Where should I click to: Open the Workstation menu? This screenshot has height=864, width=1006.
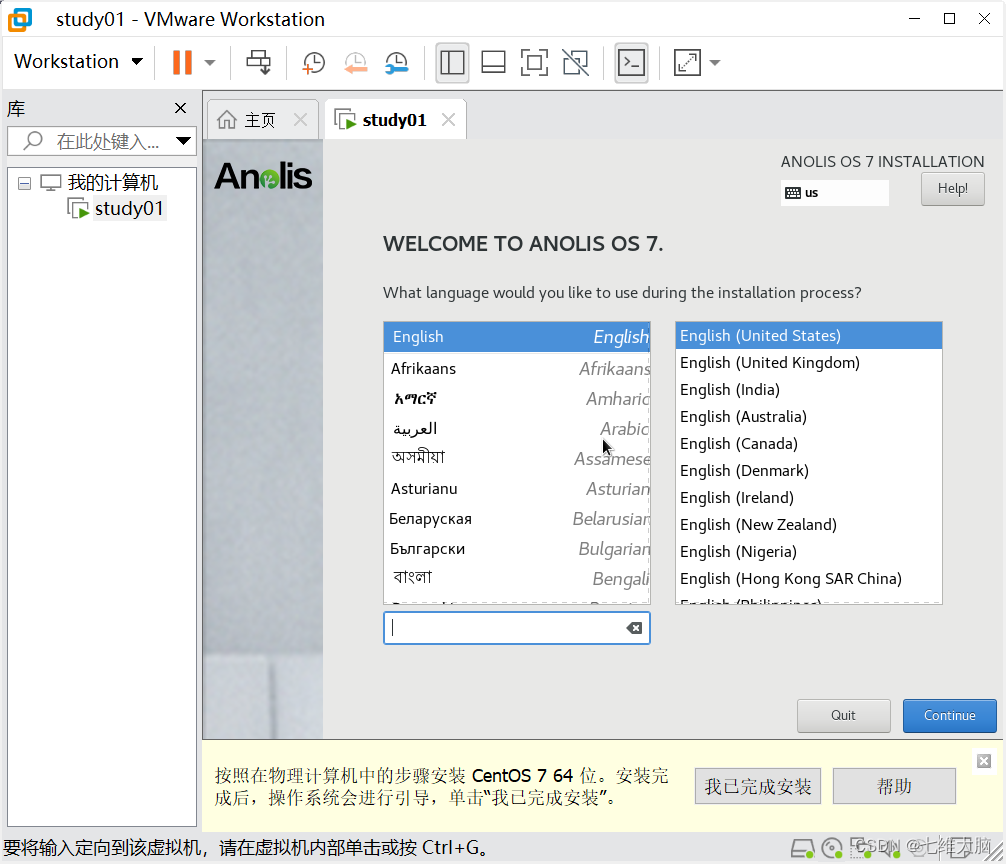(x=78, y=62)
